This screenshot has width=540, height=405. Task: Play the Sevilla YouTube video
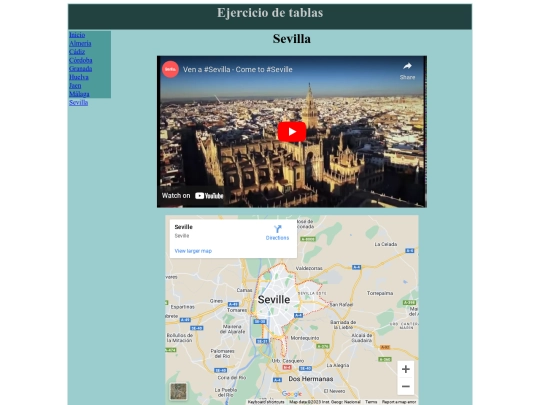[x=292, y=132]
